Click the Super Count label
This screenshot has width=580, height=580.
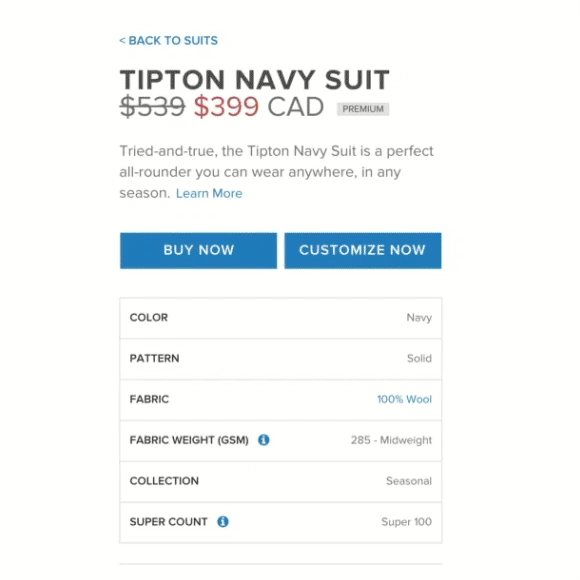168,522
